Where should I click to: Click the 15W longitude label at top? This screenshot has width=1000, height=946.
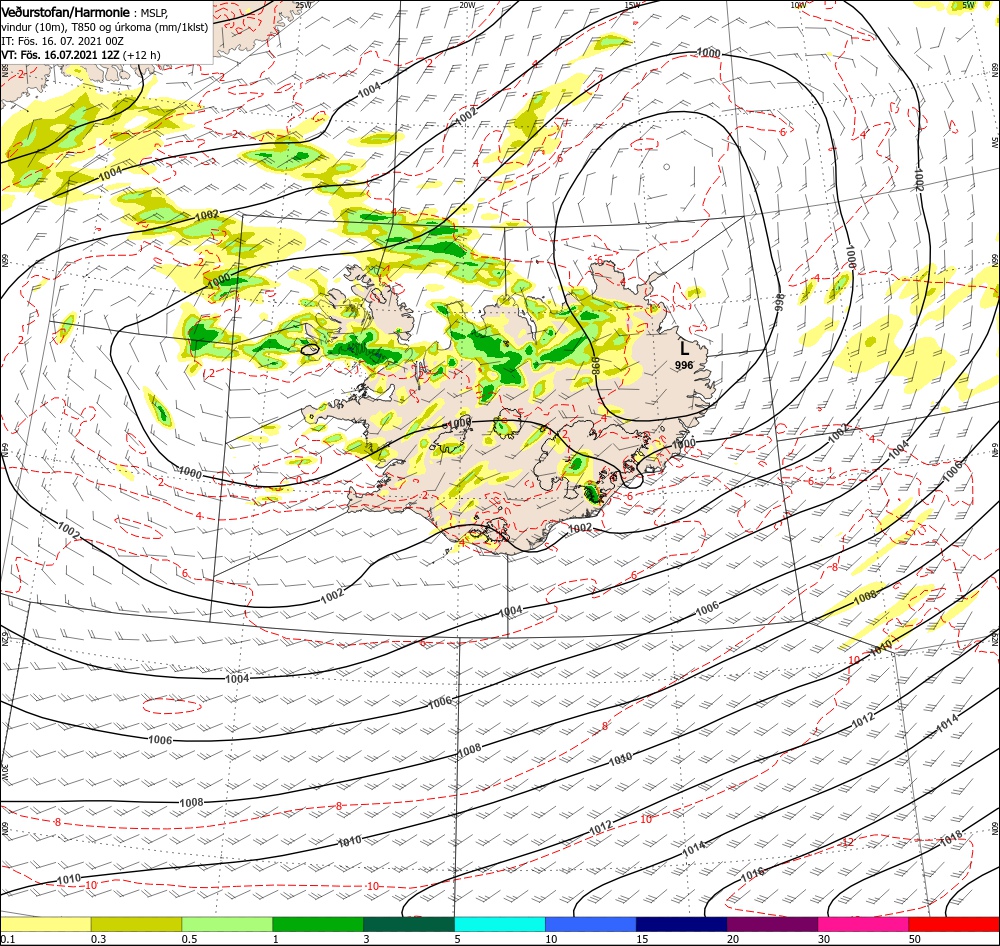tap(632, 5)
